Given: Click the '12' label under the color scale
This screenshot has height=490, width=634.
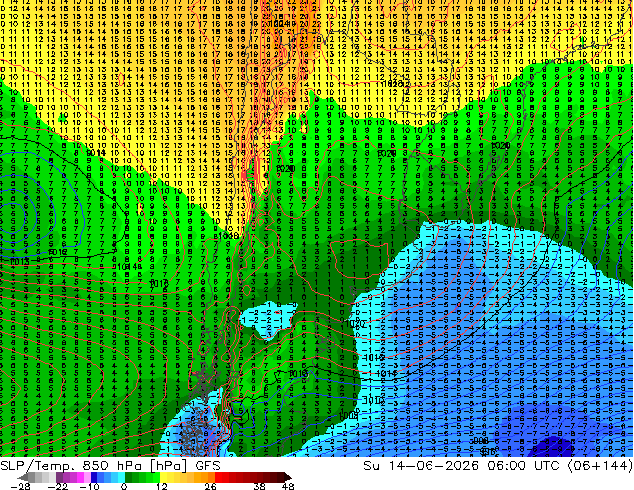Looking at the screenshot, I should [162, 486].
